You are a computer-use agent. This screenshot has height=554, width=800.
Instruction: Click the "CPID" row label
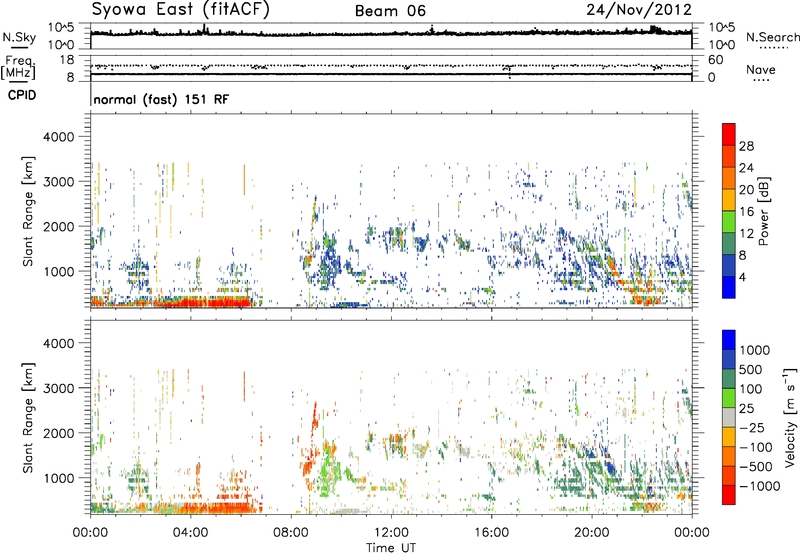tap(21, 95)
